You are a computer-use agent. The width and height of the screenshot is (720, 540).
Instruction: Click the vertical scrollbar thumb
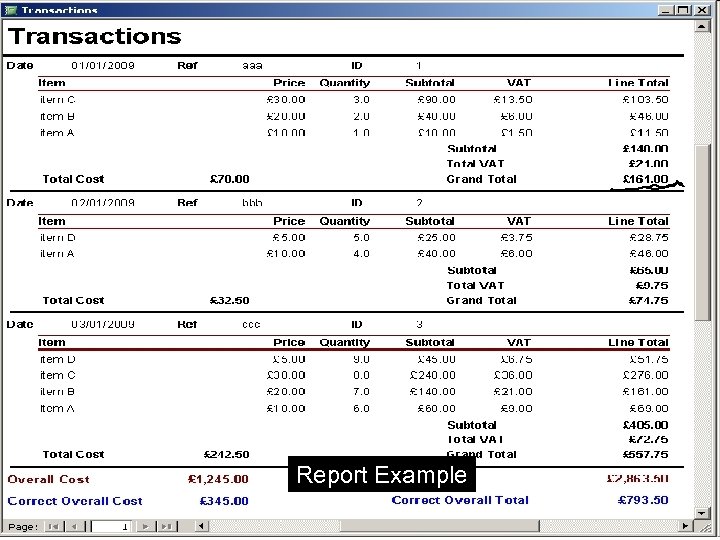tap(703, 232)
